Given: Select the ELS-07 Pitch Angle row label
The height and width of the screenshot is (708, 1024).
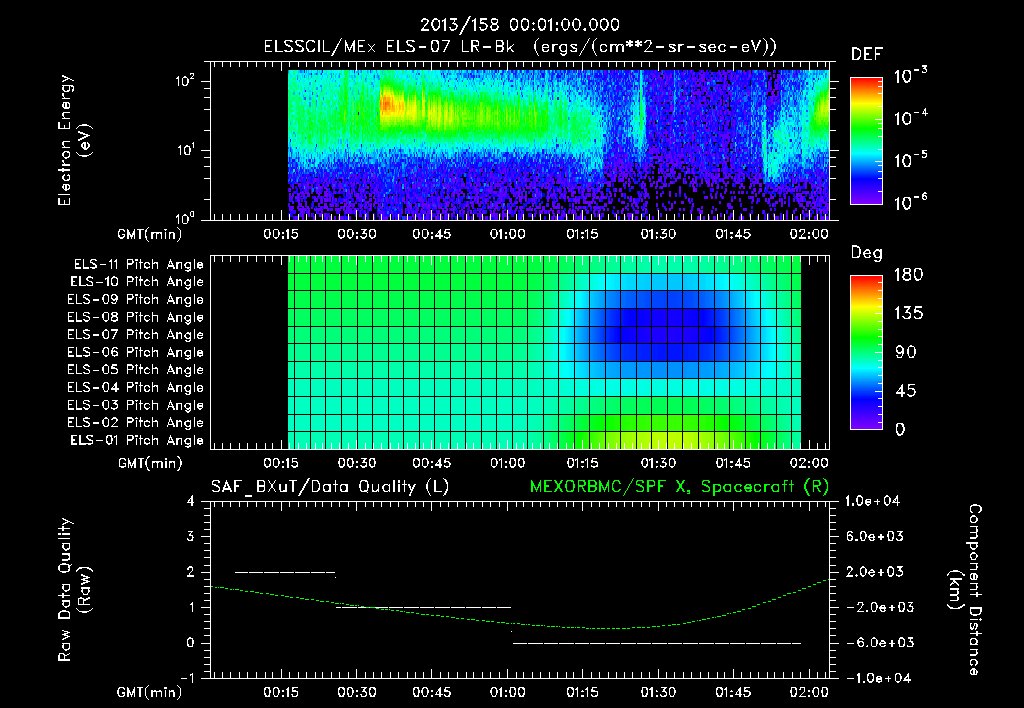Looking at the screenshot, I should 136,334.
